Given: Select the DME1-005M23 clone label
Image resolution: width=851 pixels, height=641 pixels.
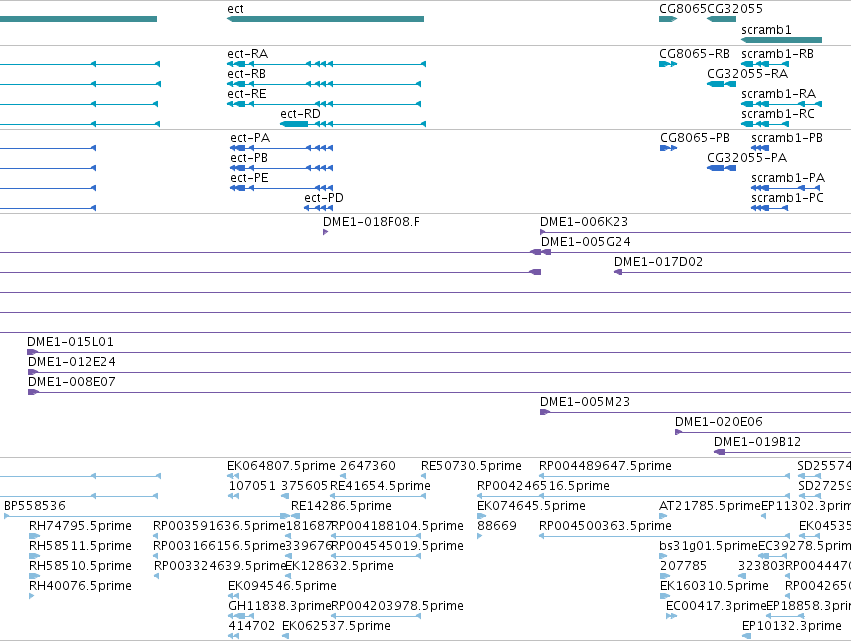Looking at the screenshot, I should [x=585, y=402].
